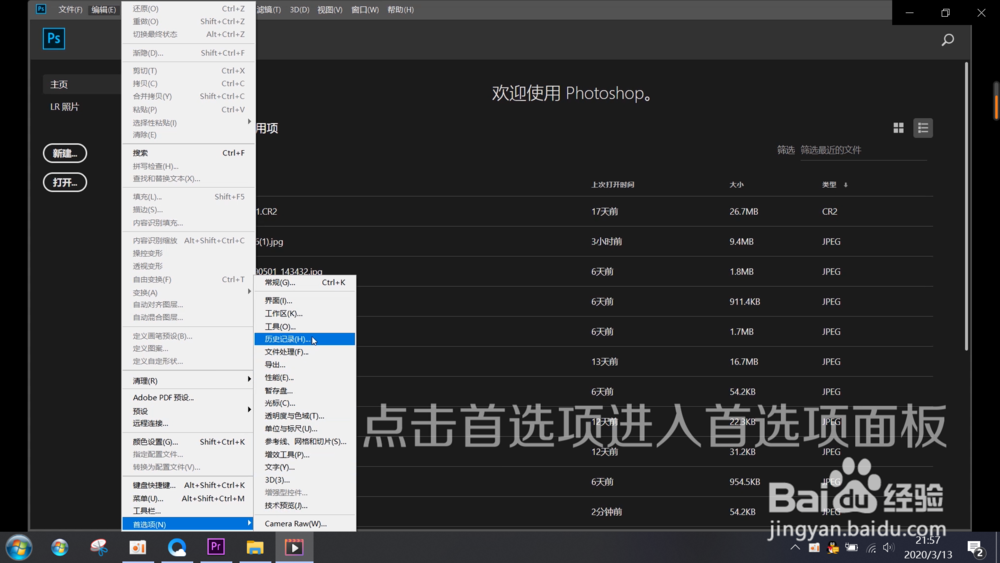Open the volume speaker tray icon

(888, 547)
